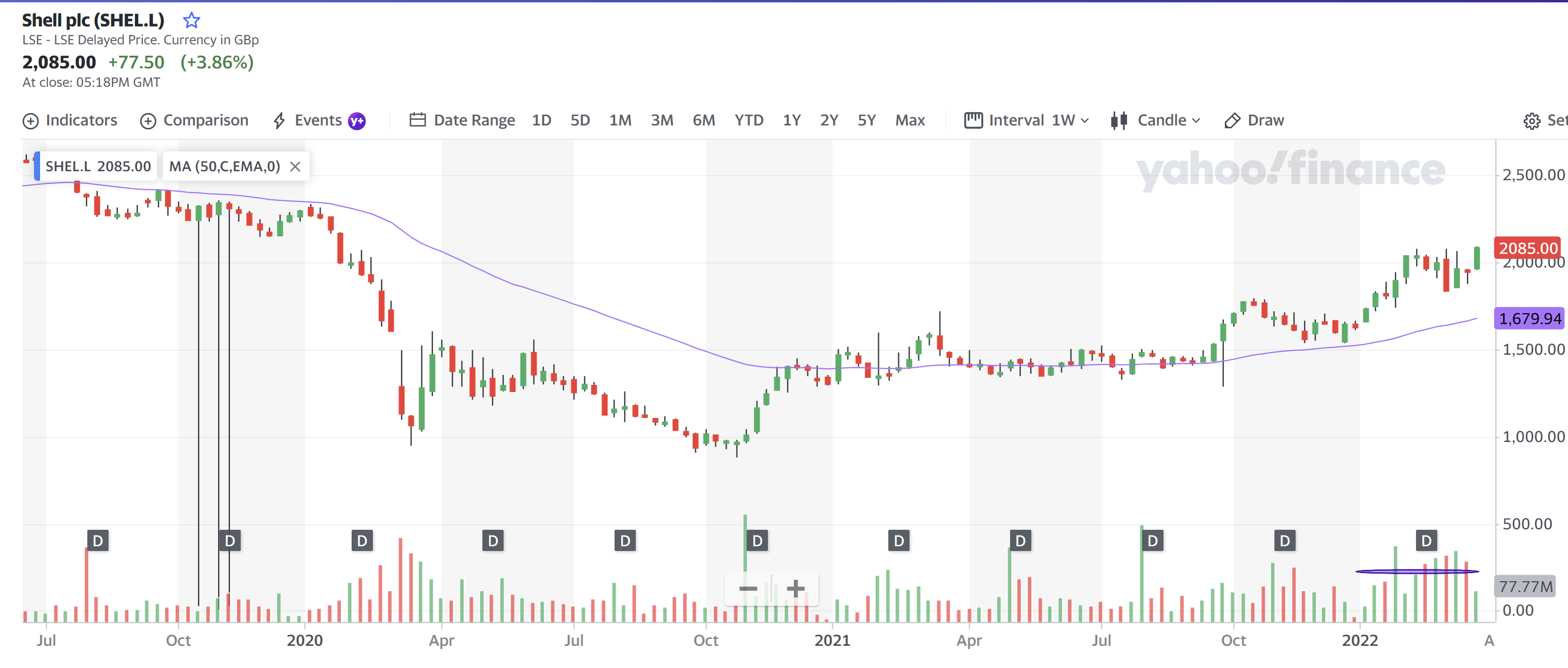Select the 3M range
1568x668 pixels.
tap(662, 120)
